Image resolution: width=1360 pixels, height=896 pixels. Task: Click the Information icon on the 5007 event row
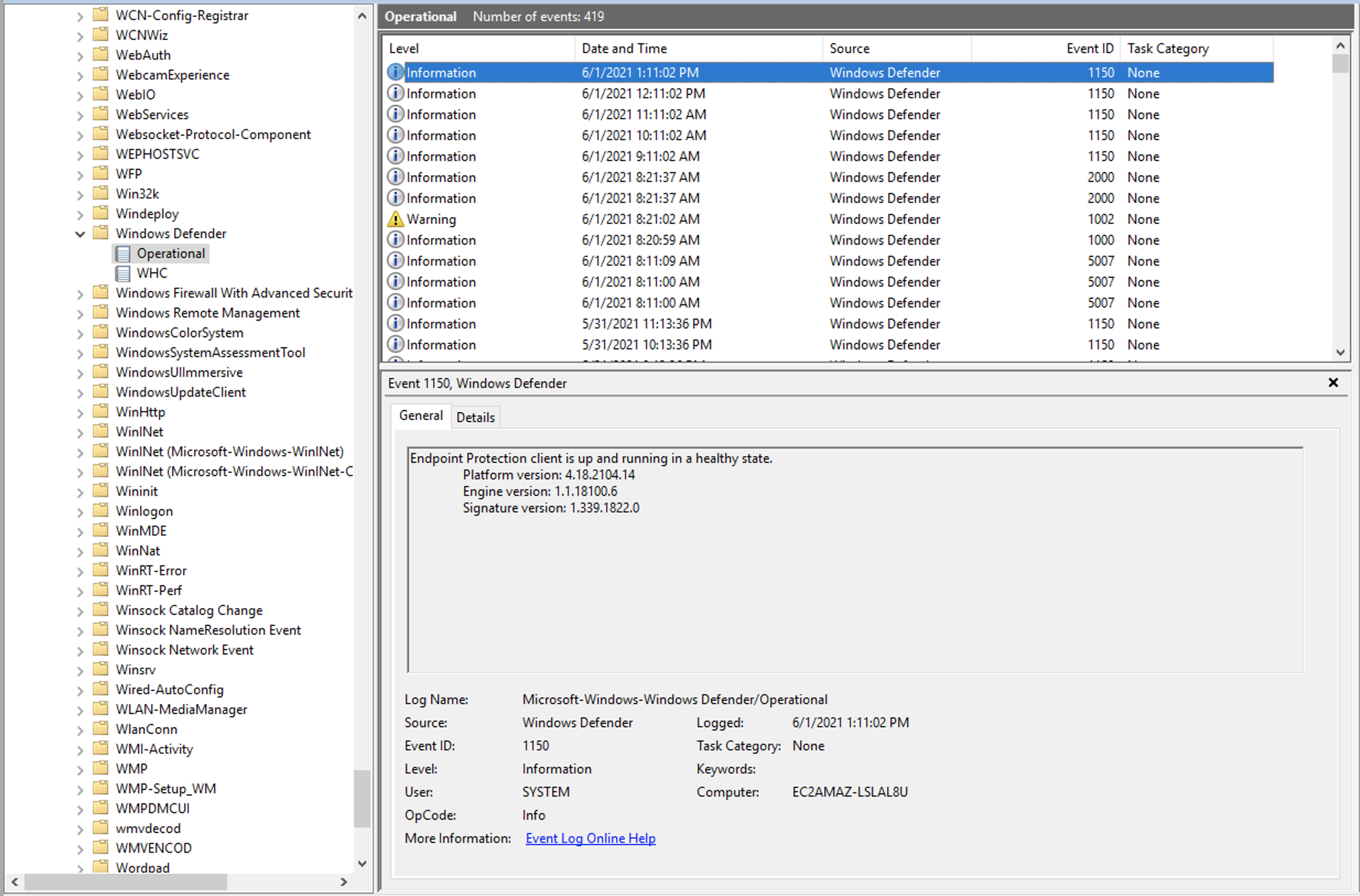tap(396, 261)
